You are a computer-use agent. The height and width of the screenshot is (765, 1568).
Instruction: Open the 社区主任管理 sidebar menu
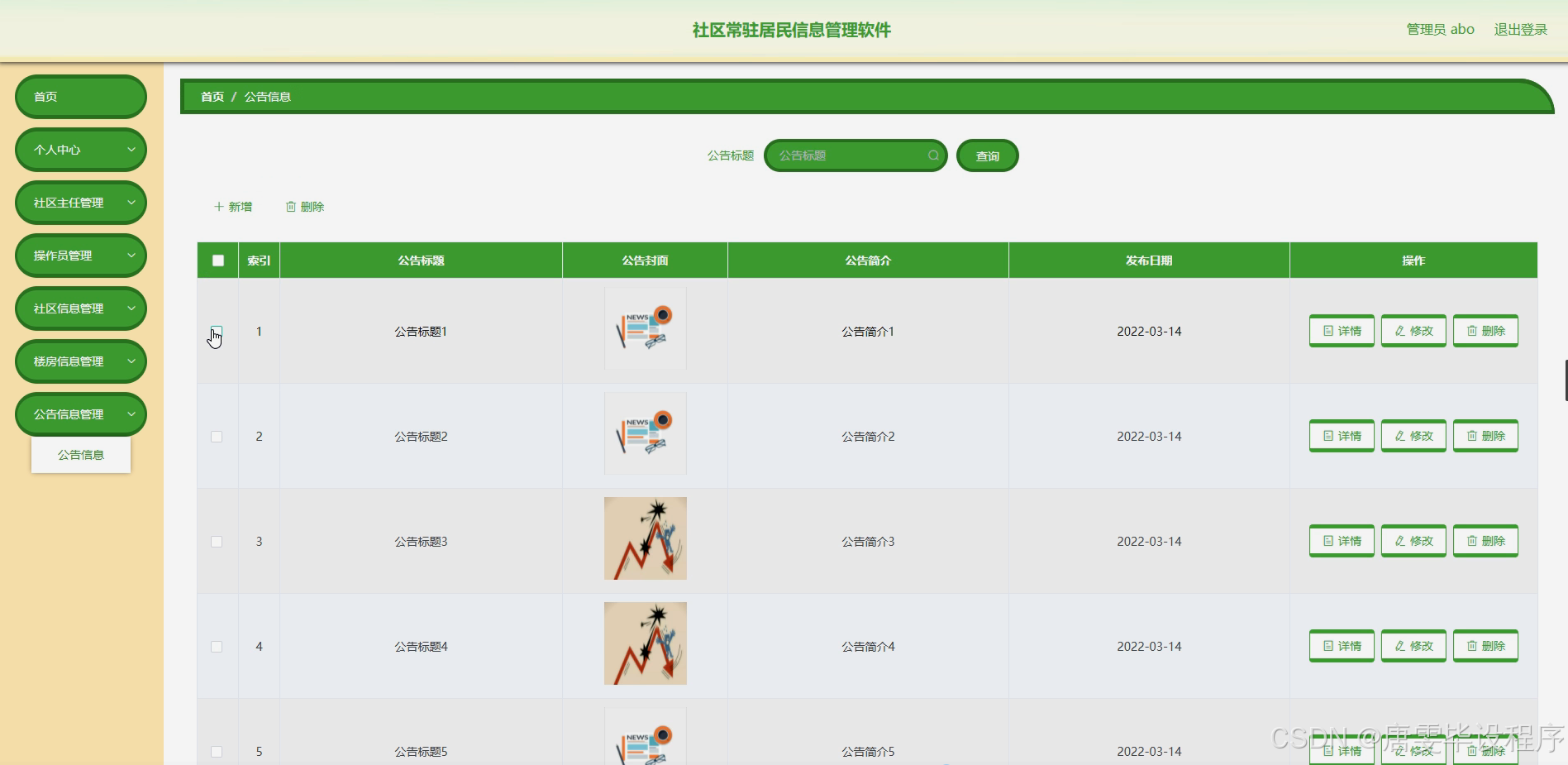coord(81,203)
